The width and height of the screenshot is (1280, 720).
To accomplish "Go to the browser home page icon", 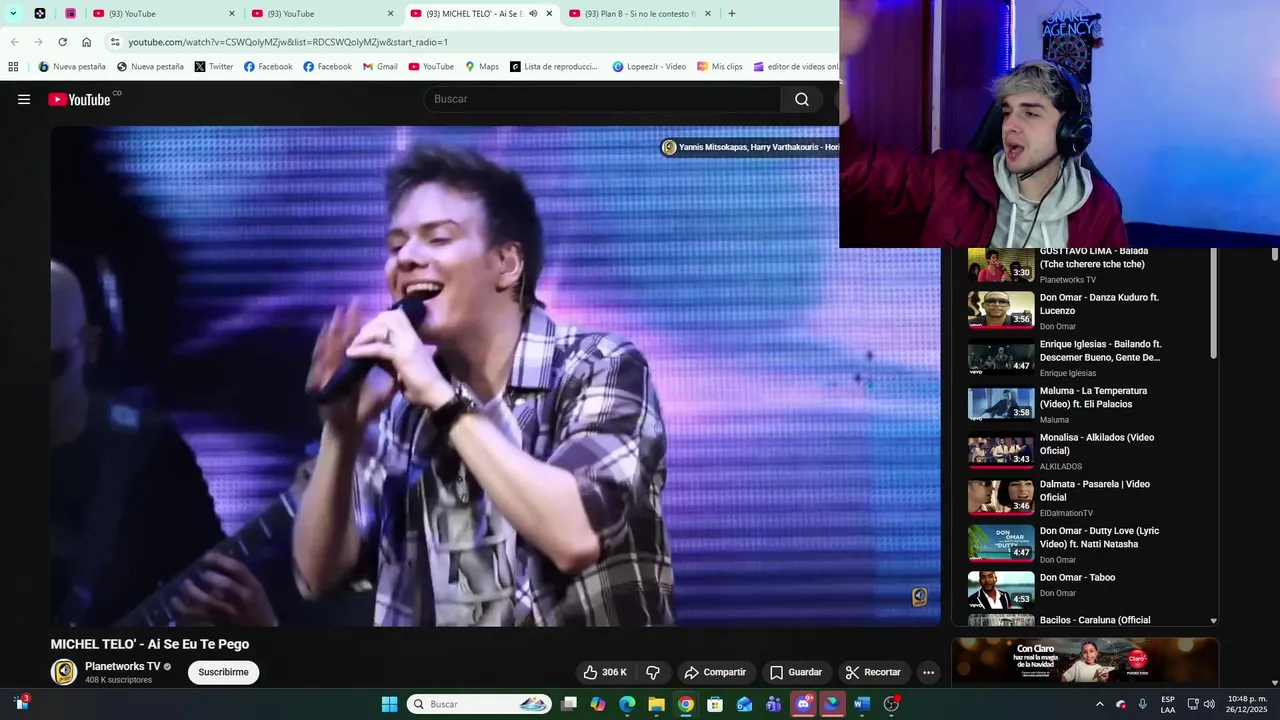I will click(x=87, y=42).
